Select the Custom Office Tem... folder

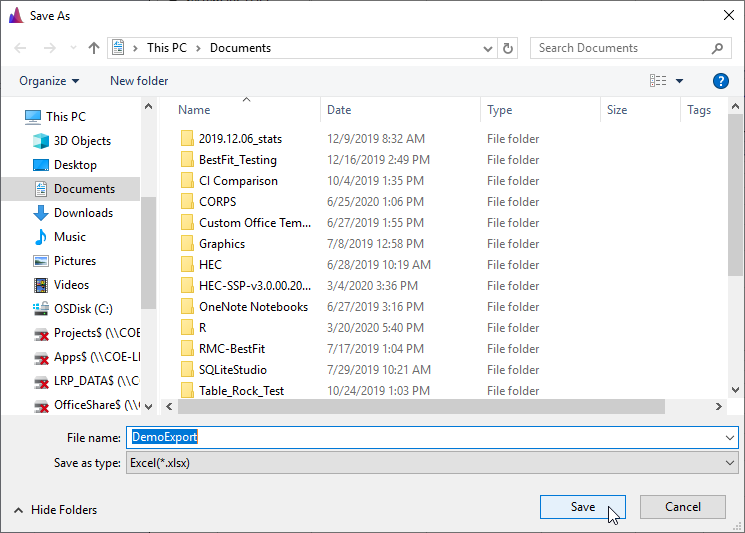[x=246, y=223]
